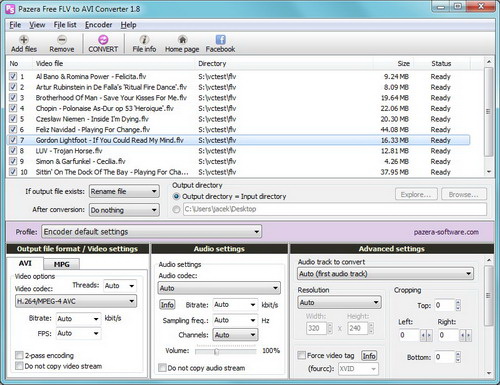Open the FPS dropdown
The image size is (500, 385).
tap(78, 333)
